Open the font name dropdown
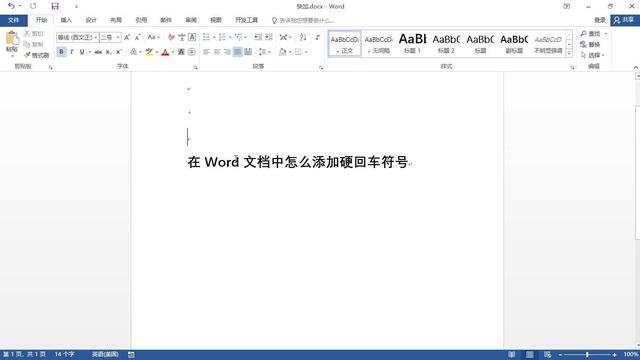640x360 pixels. coord(96,38)
